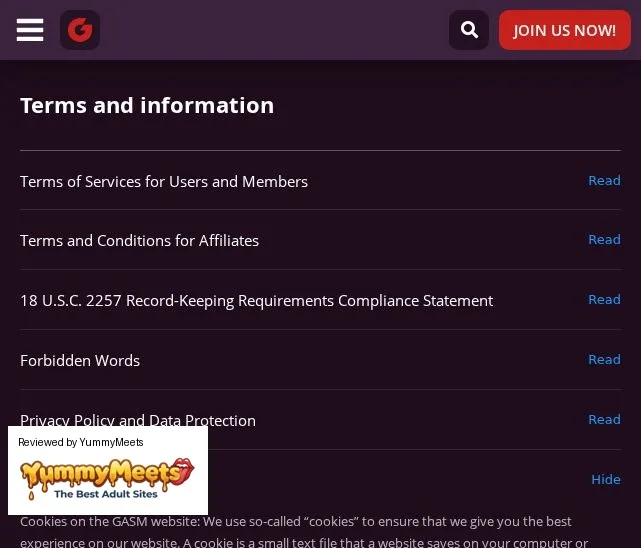The image size is (641, 548).
Task: Click the red G site logo
Action: (80, 30)
